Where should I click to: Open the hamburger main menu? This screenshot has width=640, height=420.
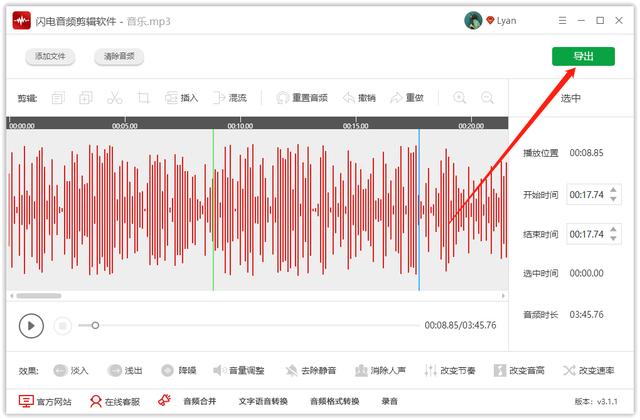(562, 20)
